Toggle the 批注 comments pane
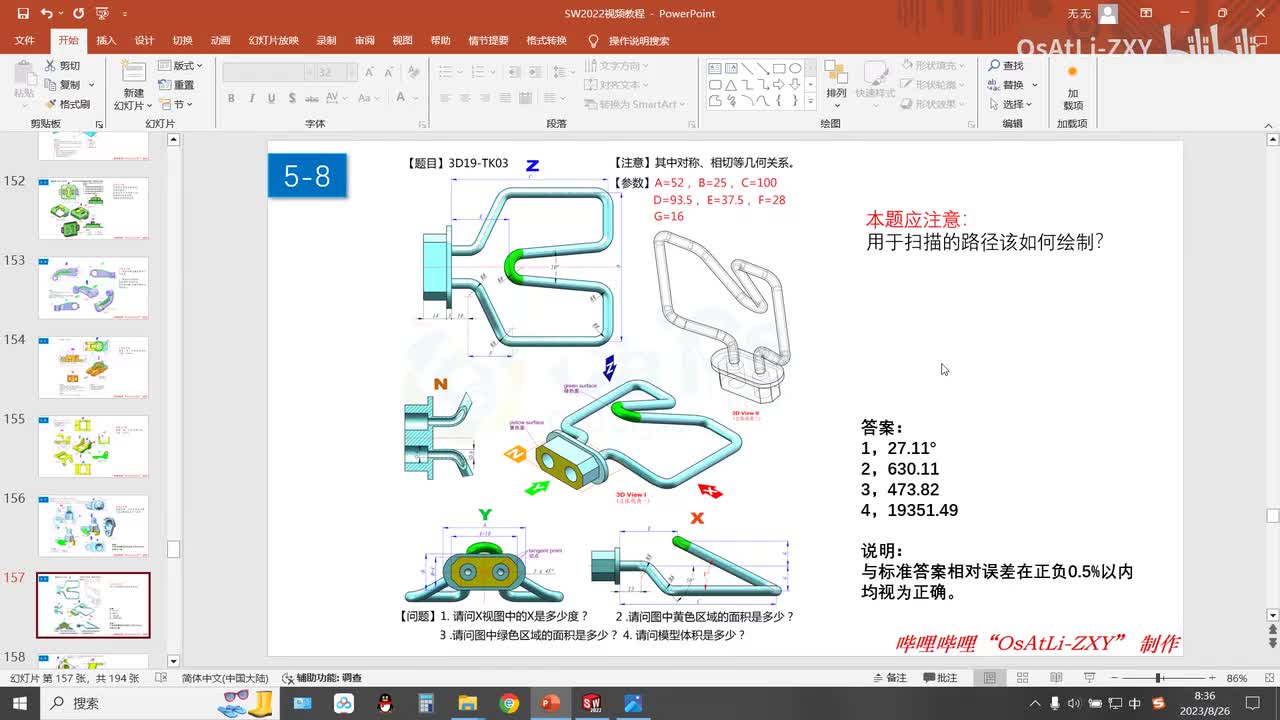 point(939,678)
